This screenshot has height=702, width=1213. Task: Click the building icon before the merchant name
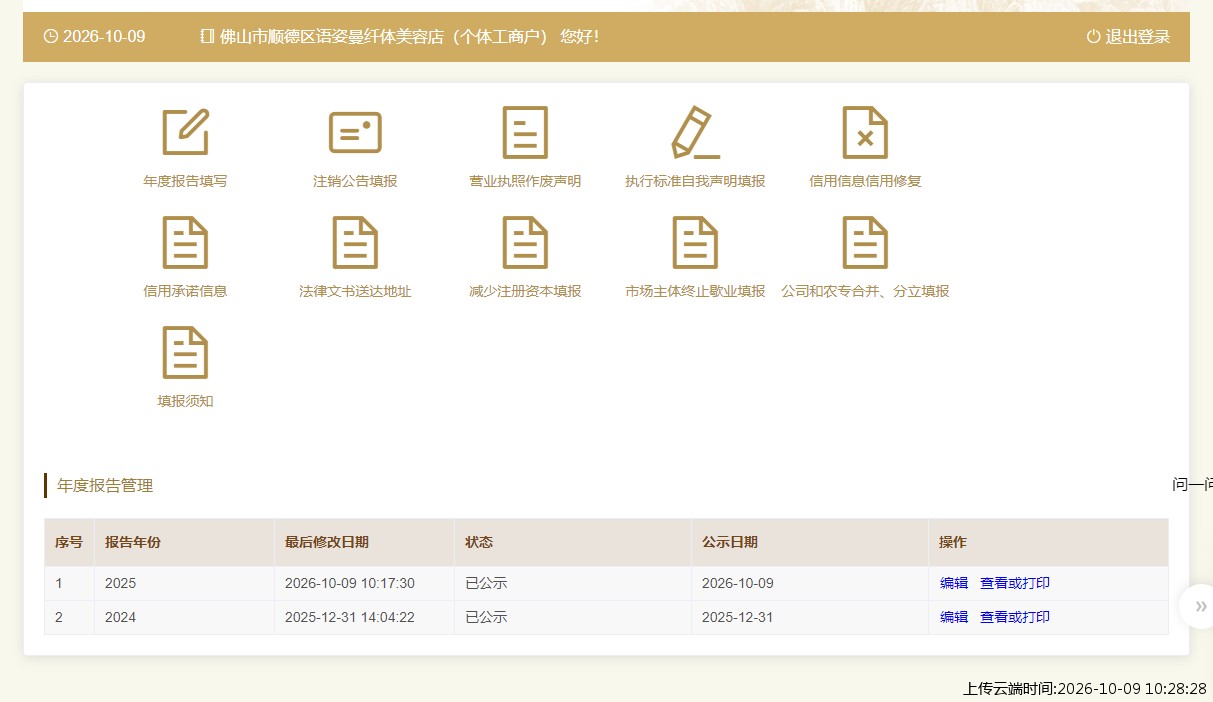[207, 37]
